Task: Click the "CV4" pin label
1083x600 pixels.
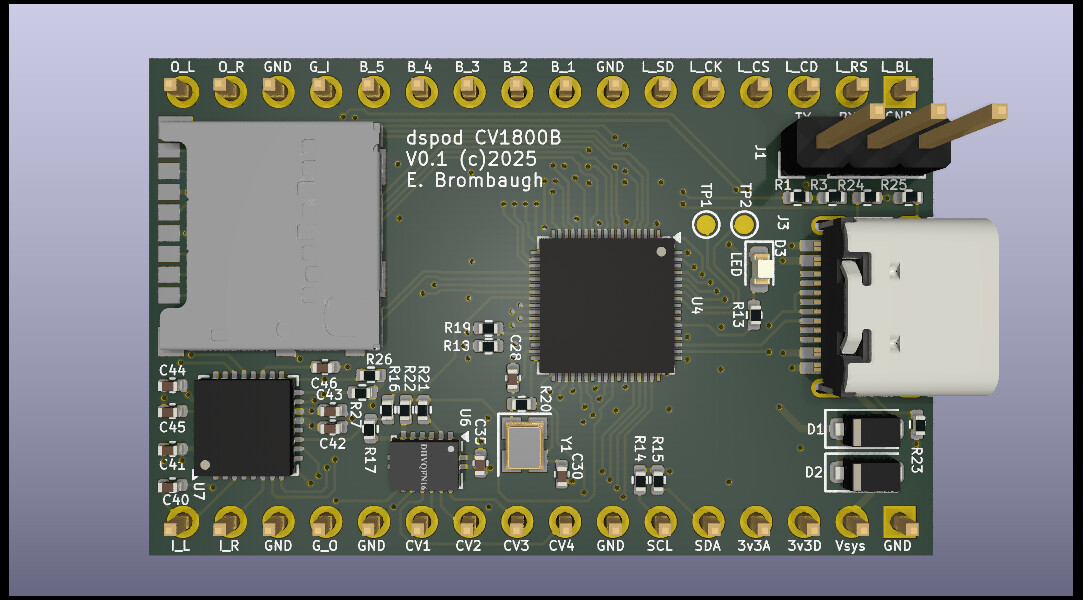Action: click(562, 545)
